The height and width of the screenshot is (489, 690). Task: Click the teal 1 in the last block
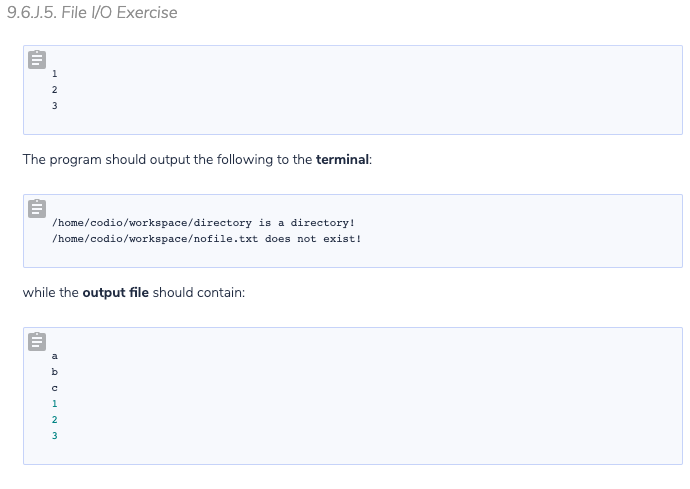coord(55,404)
